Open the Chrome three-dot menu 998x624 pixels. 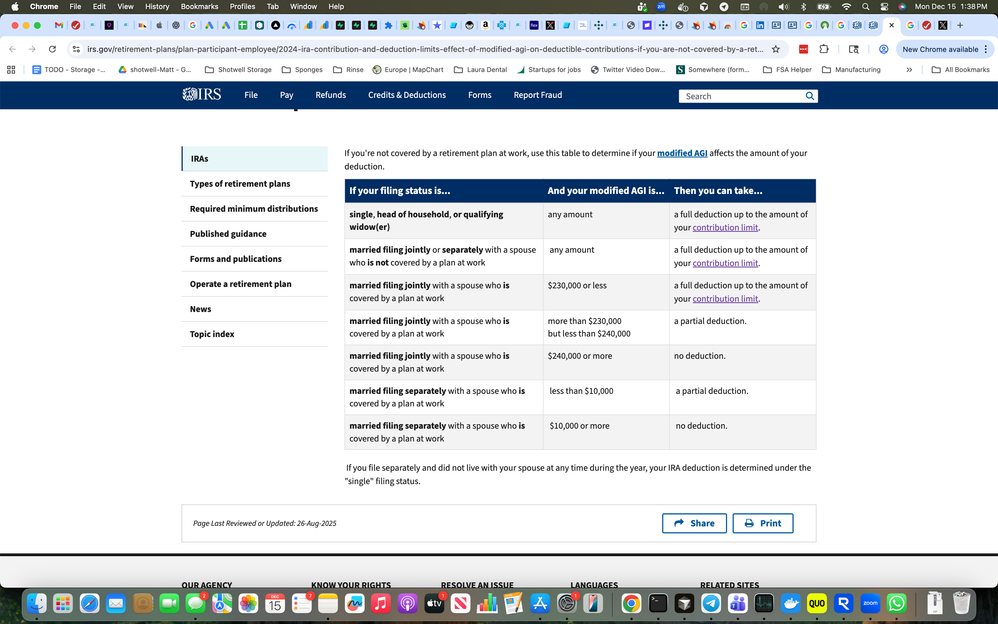click(x=985, y=48)
